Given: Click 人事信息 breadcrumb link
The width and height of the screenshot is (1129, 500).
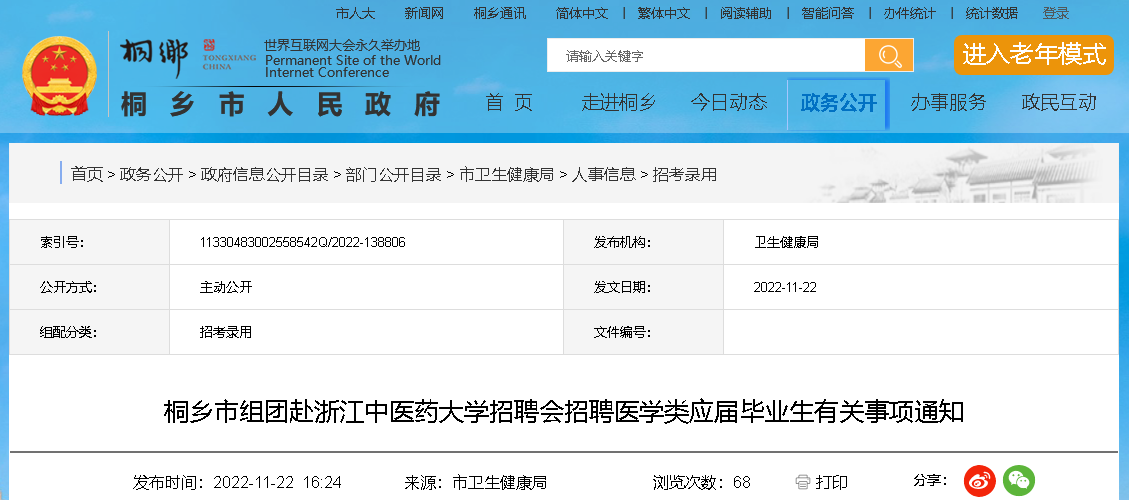Looking at the screenshot, I should point(603,174).
